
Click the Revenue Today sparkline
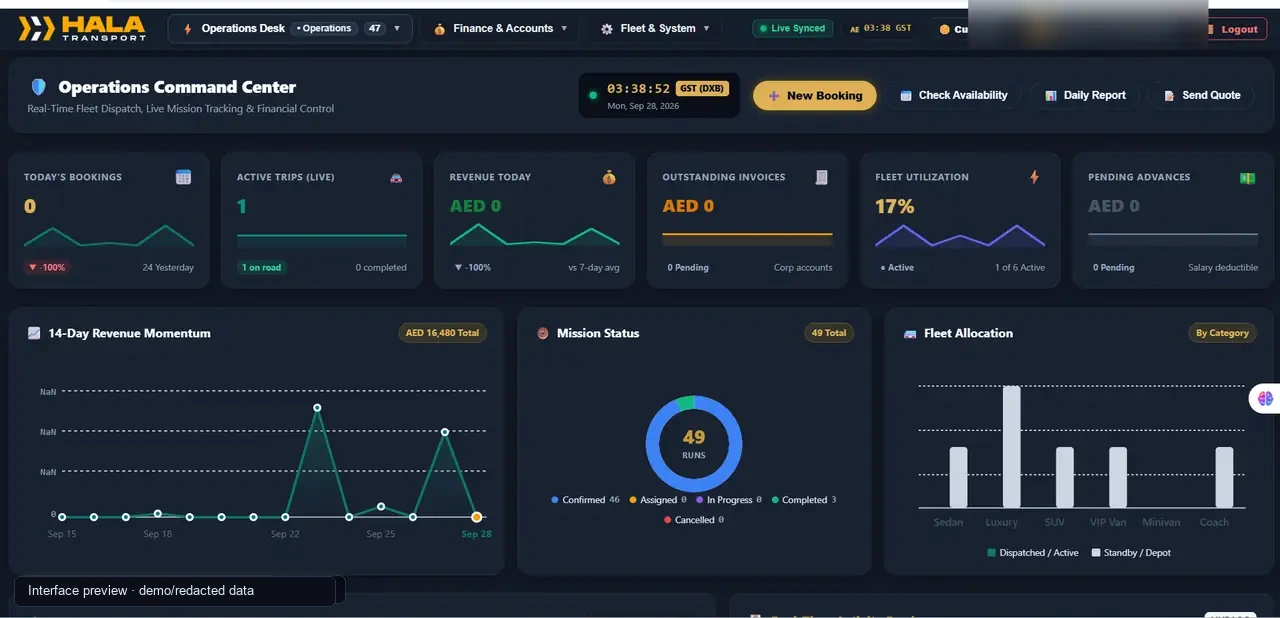[x=535, y=236]
